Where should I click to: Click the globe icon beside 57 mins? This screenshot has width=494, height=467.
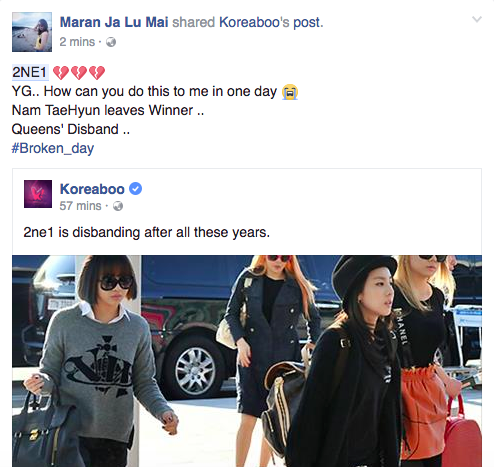click(118, 206)
